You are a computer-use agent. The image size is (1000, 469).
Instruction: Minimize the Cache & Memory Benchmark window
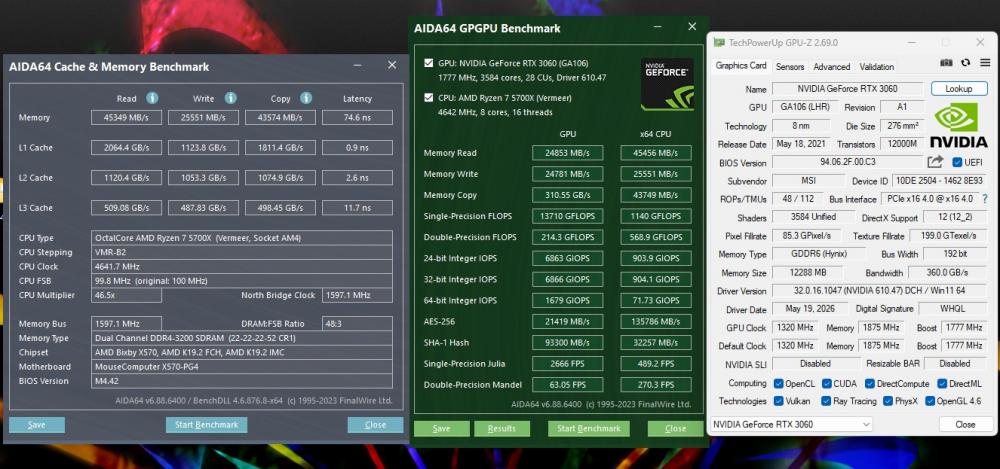tap(357, 65)
